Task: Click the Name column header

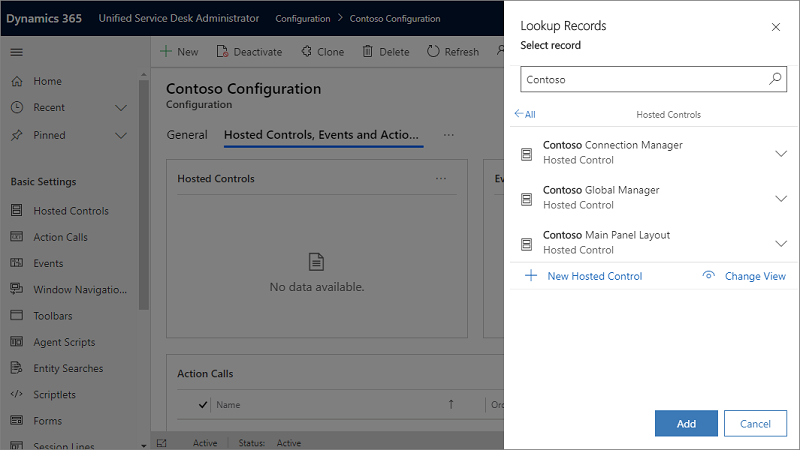Action: (x=228, y=405)
